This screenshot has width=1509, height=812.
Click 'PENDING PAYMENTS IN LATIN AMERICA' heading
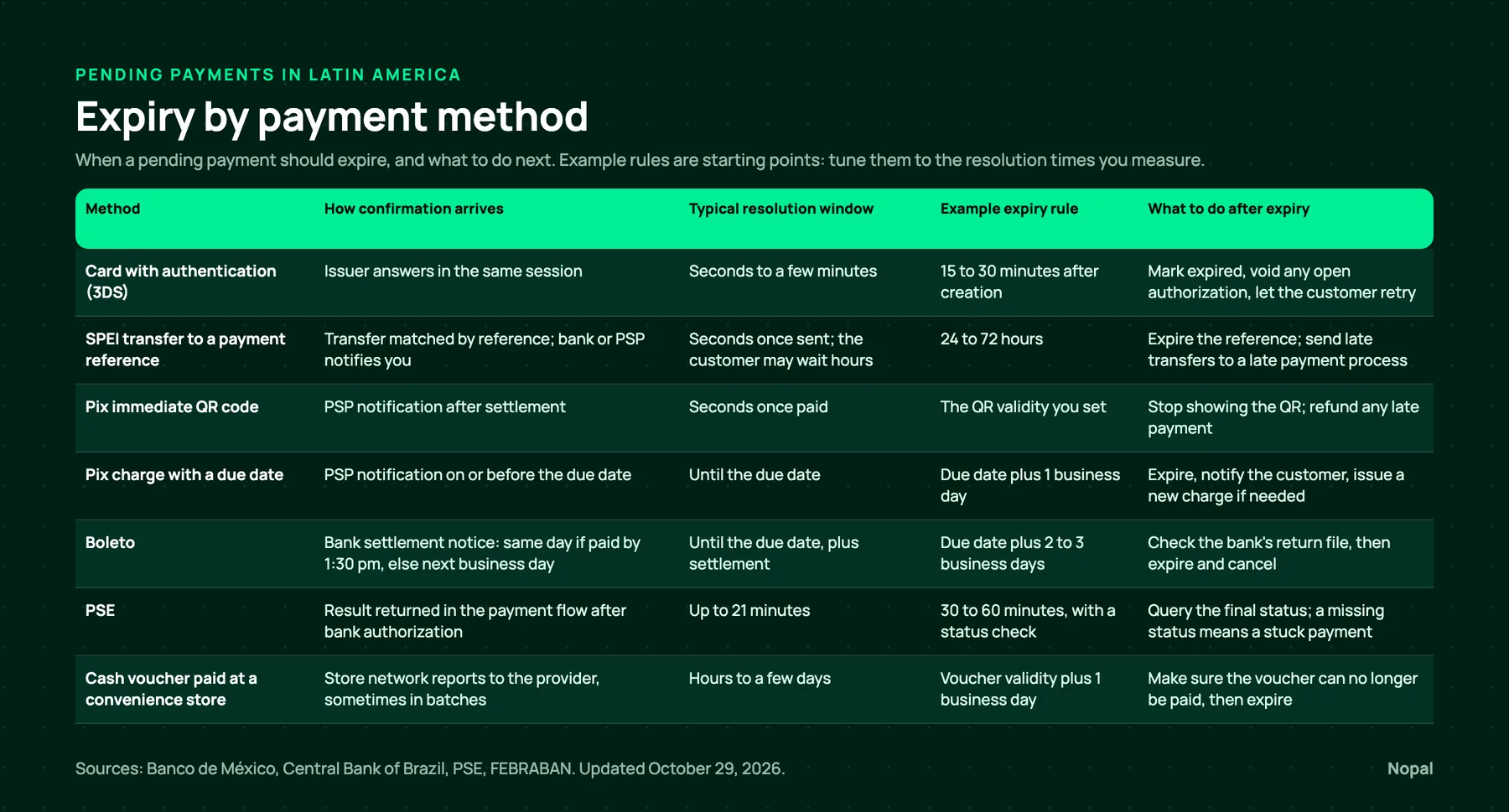point(267,75)
